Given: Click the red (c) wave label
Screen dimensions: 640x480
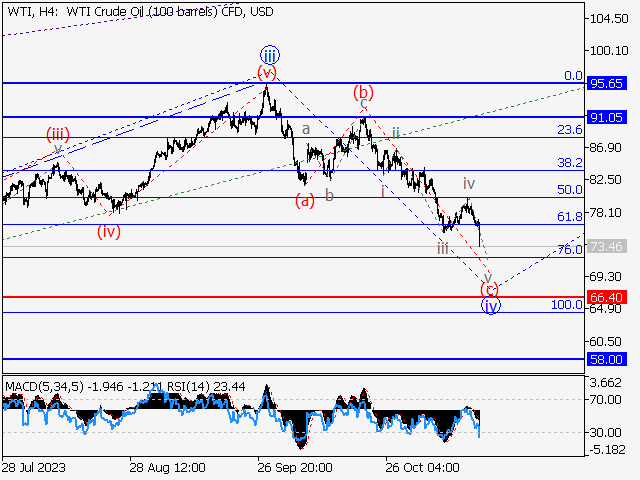Looking at the screenshot, I should pos(489,289).
